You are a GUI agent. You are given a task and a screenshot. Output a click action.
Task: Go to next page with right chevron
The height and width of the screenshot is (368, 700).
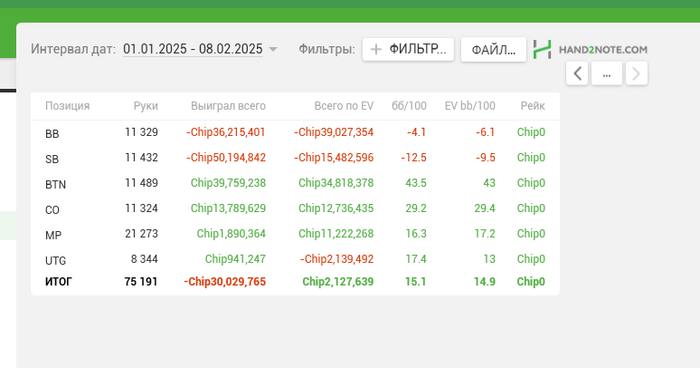pos(637,73)
